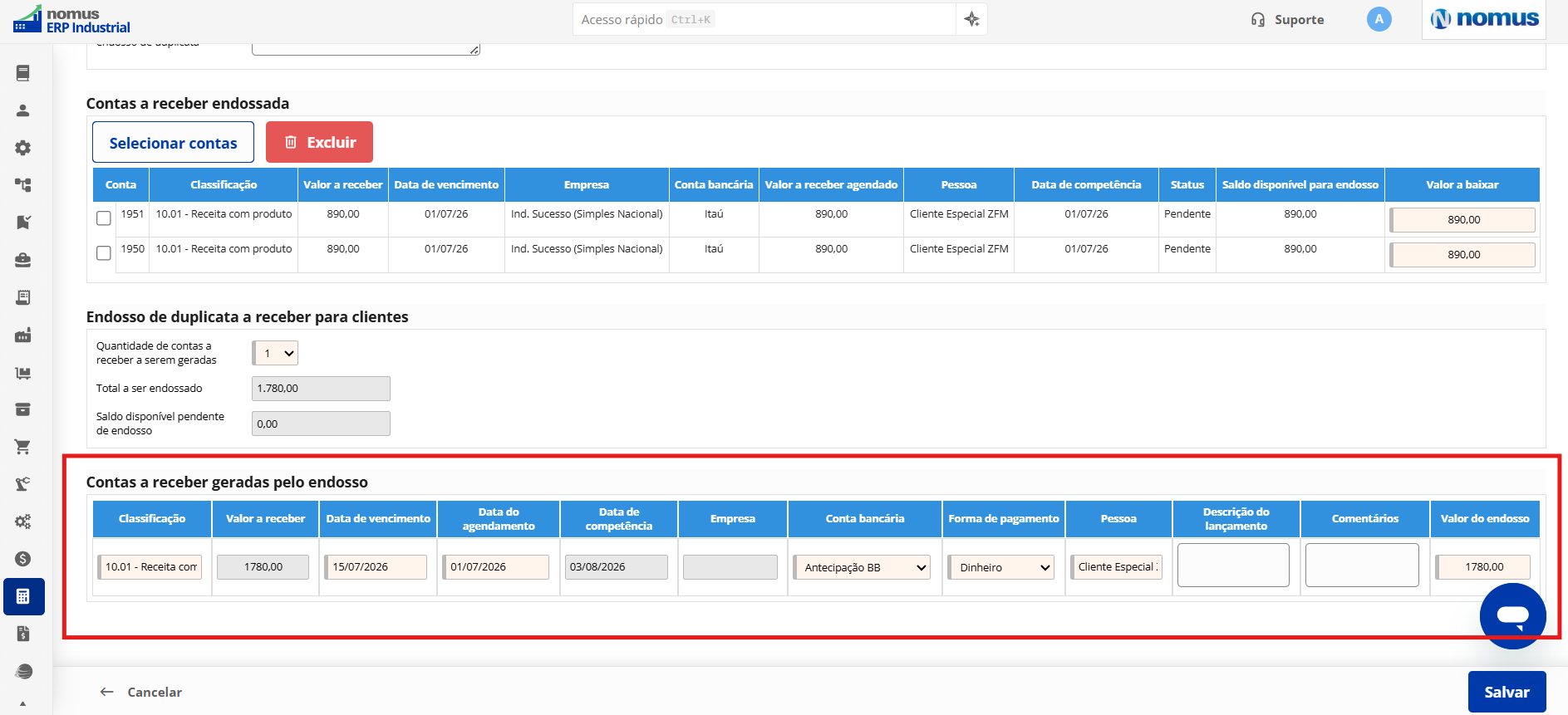Click the Descrição do lançamento text area
This screenshot has width=1568, height=715.
click(1233, 566)
